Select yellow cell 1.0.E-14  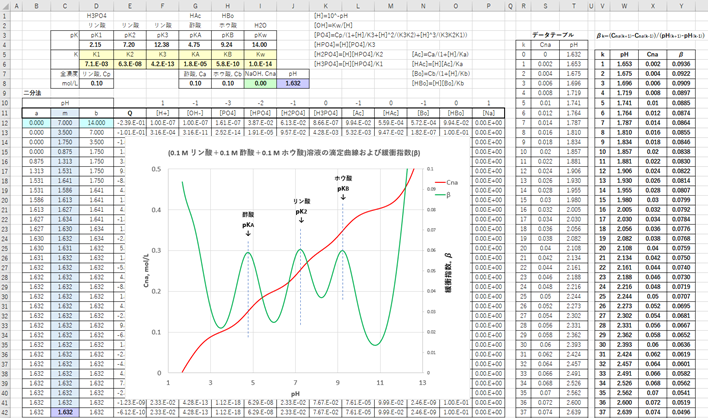coord(260,64)
